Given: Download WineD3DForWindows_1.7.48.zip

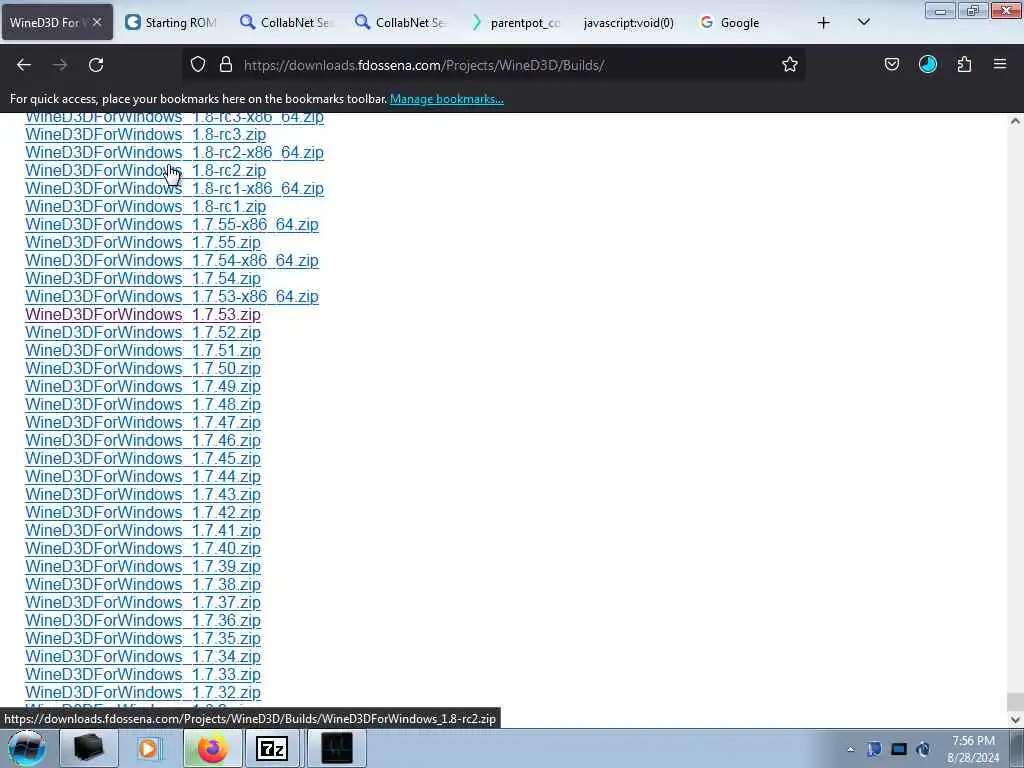Looking at the screenshot, I should (x=143, y=404).
